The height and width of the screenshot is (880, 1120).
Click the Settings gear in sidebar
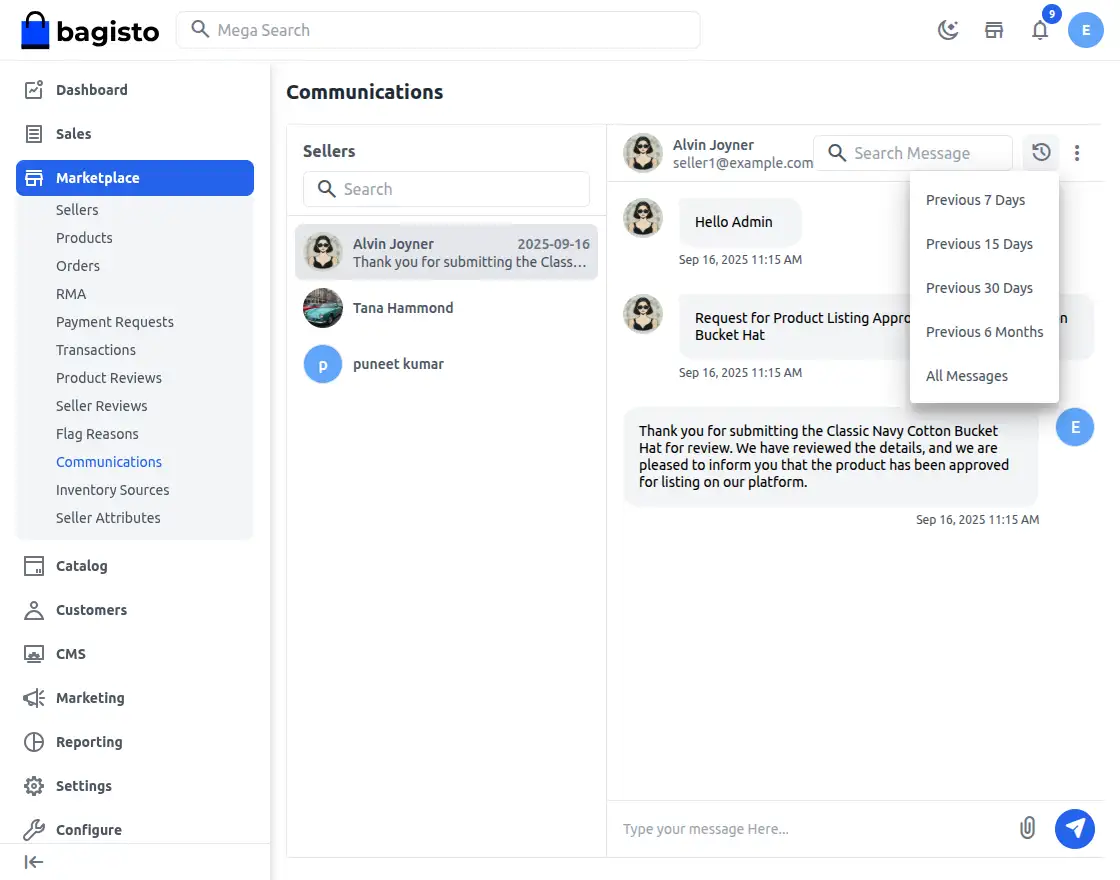34,786
